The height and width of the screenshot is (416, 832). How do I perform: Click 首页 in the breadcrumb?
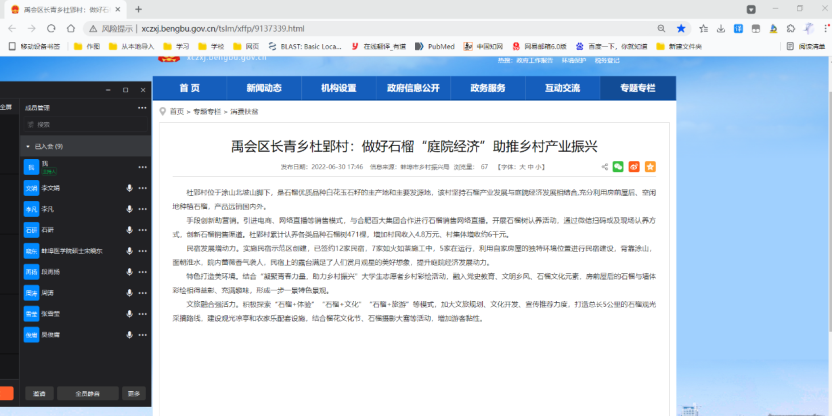point(177,111)
